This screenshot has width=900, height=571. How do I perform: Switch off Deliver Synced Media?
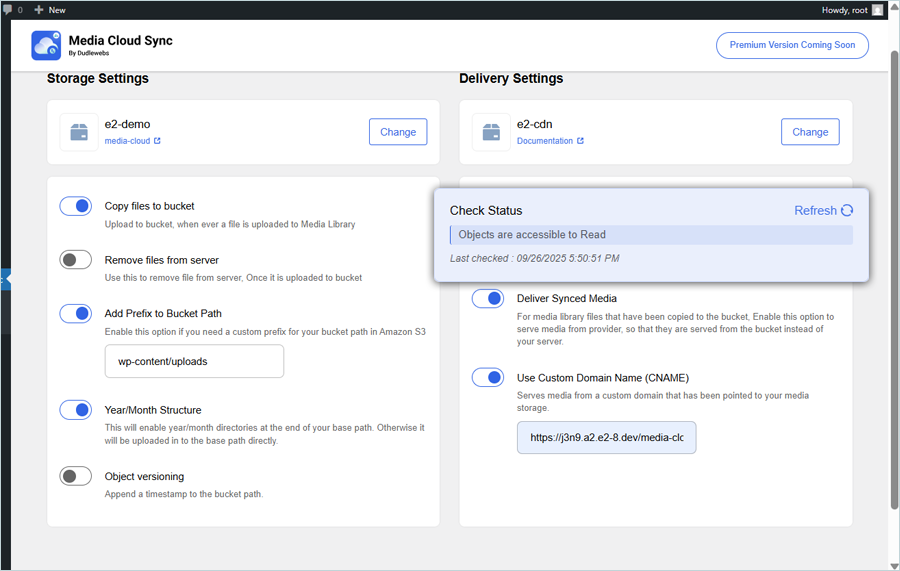coord(488,298)
